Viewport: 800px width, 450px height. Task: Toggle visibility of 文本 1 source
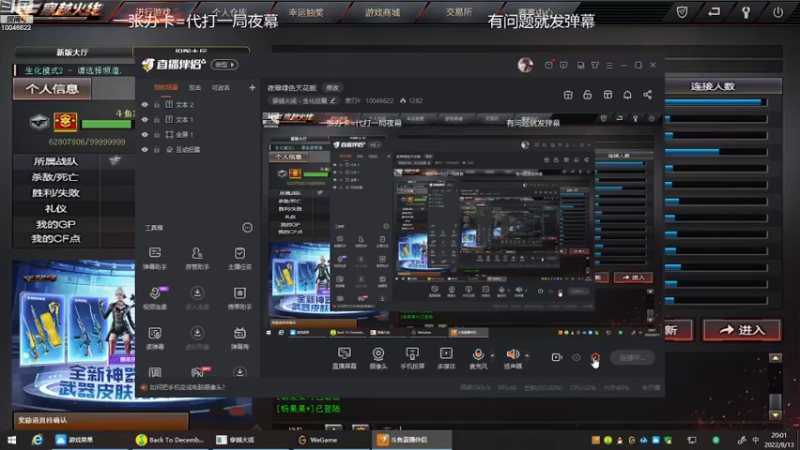[145, 119]
